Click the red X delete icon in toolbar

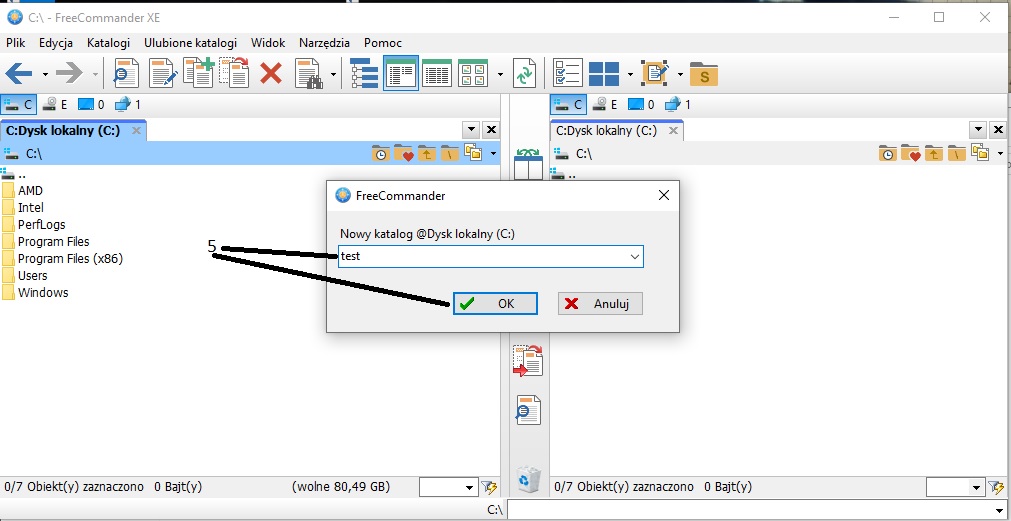[271, 73]
